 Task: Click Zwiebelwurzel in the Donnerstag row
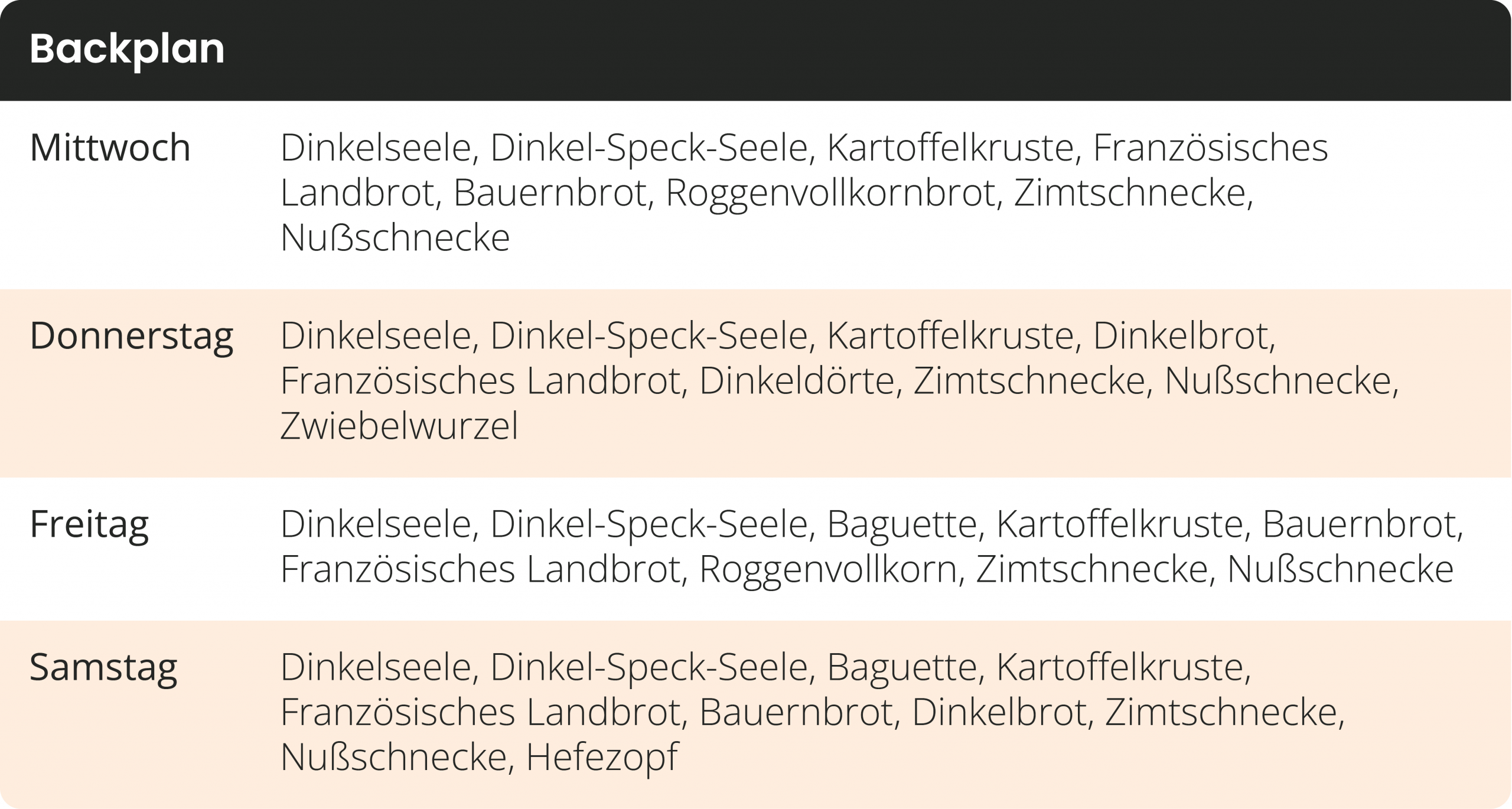click(x=399, y=426)
